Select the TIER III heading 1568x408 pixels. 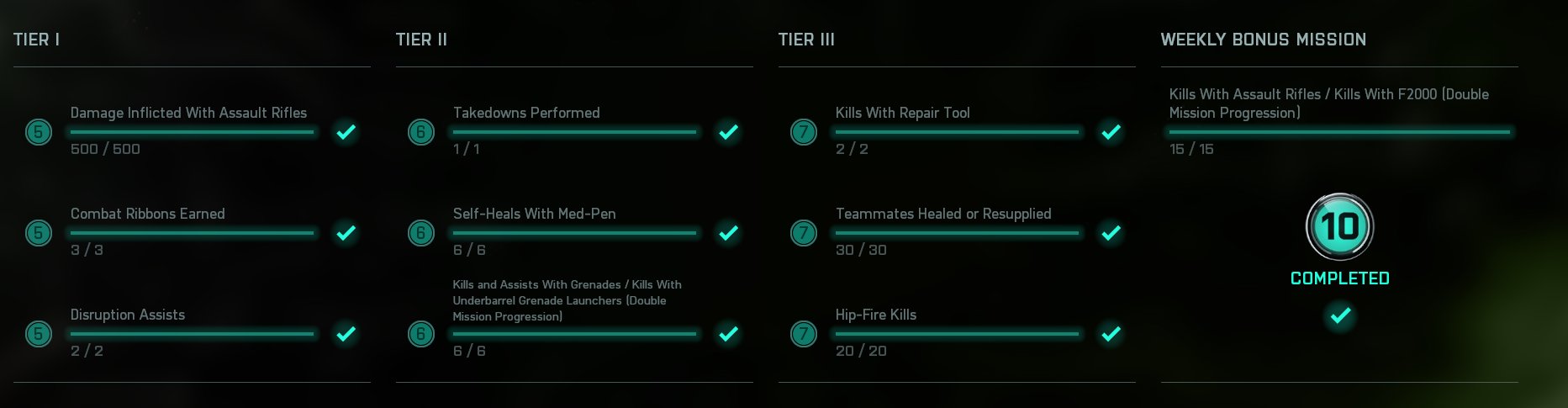tap(806, 40)
